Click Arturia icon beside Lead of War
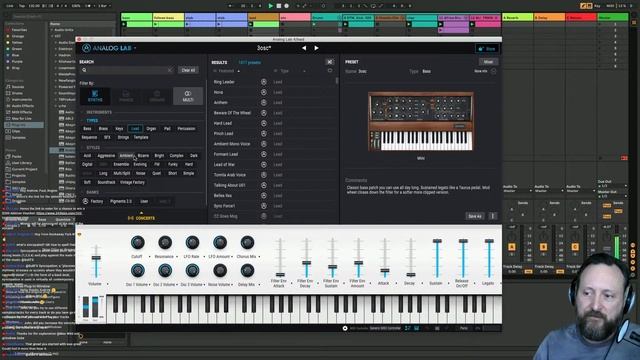This screenshot has width=640, height=360. click(x=264, y=164)
